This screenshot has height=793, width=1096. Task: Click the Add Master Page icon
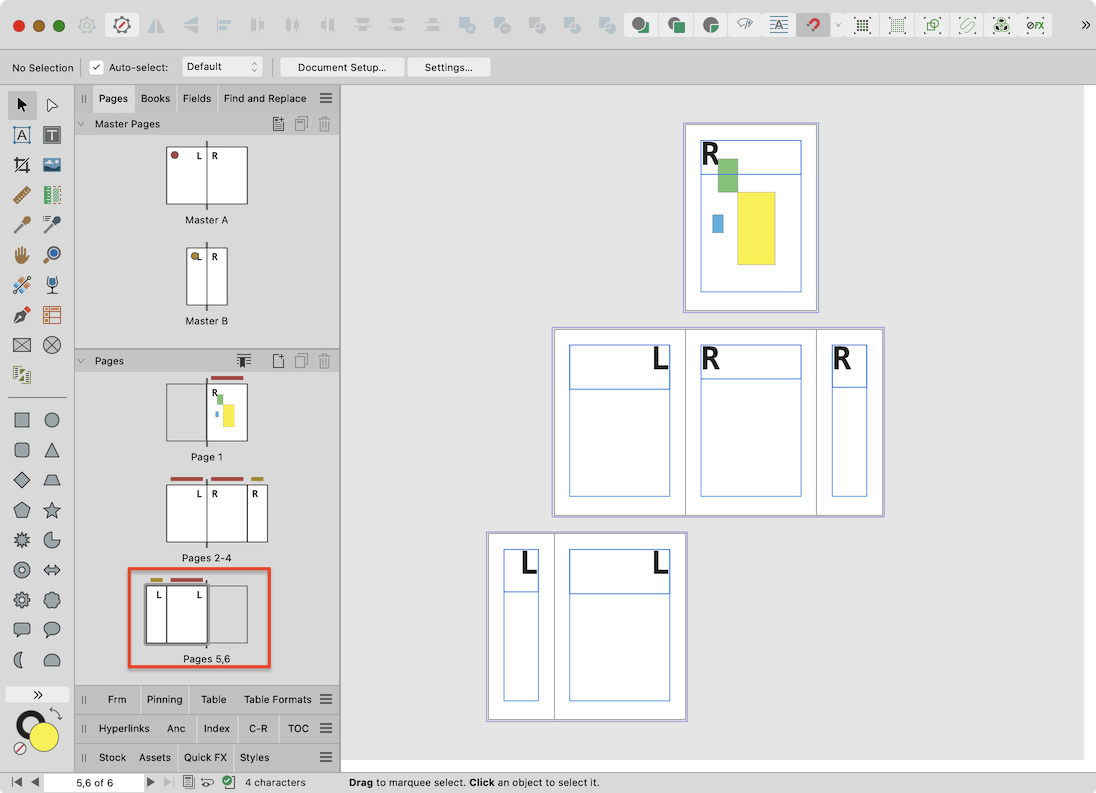pos(279,124)
